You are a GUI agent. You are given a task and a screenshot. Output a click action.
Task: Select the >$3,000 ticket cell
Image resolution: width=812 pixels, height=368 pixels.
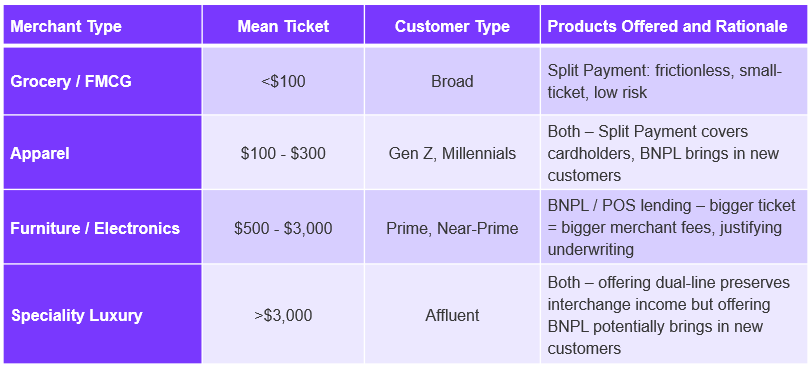tap(283, 314)
